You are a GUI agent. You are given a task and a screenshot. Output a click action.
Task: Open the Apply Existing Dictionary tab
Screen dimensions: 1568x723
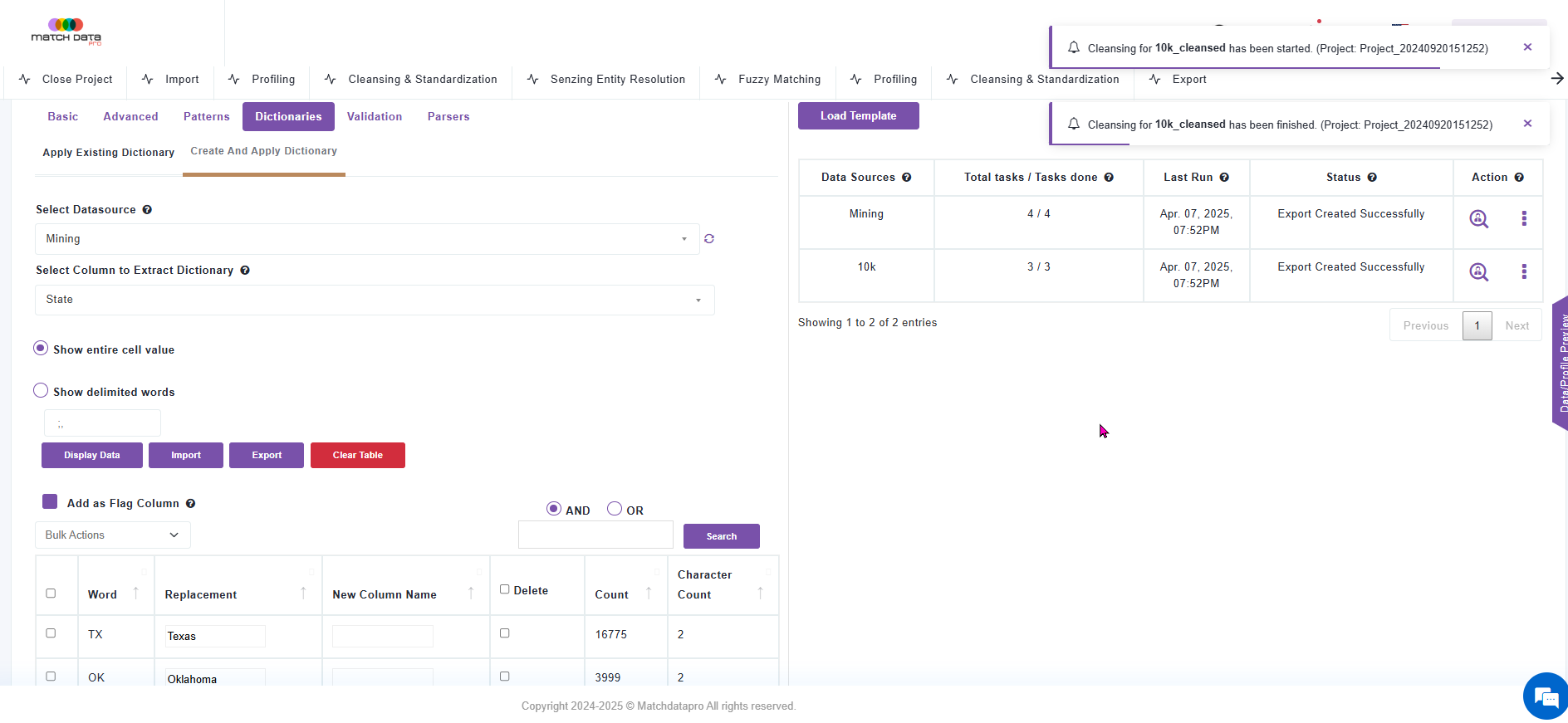click(x=109, y=153)
